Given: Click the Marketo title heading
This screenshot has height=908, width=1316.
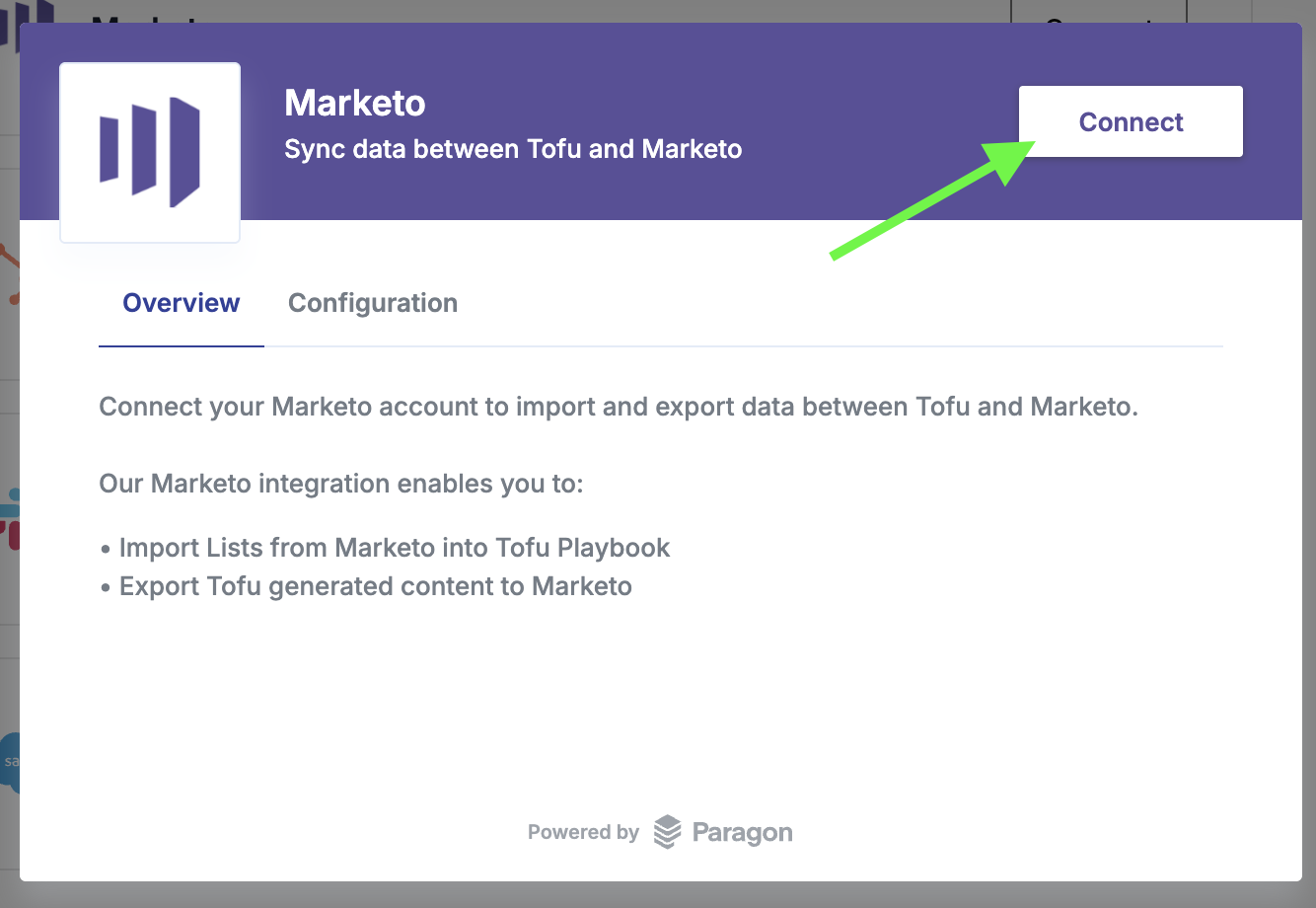Looking at the screenshot, I should point(355,103).
